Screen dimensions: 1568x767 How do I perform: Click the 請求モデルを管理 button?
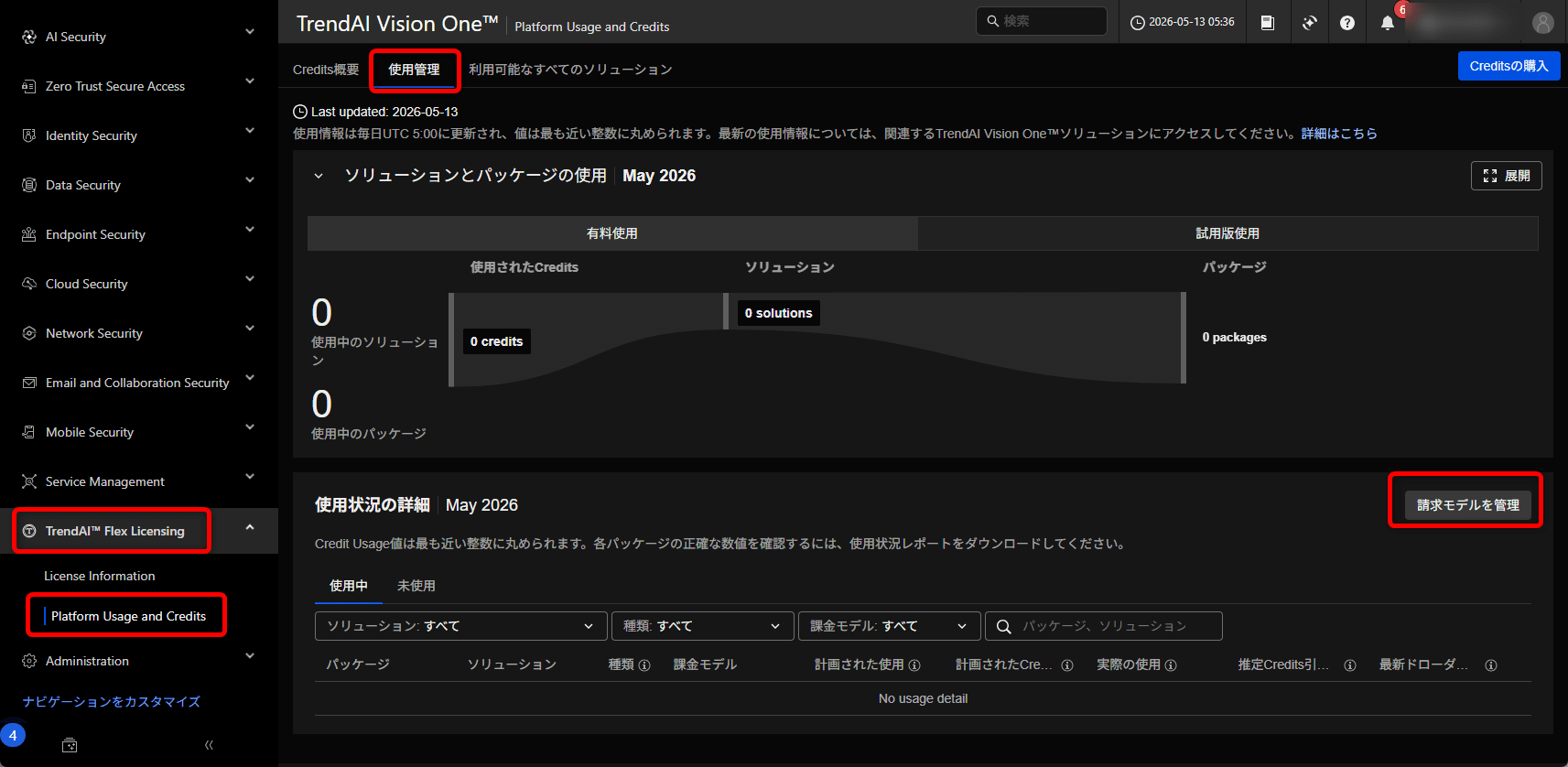tap(1467, 505)
